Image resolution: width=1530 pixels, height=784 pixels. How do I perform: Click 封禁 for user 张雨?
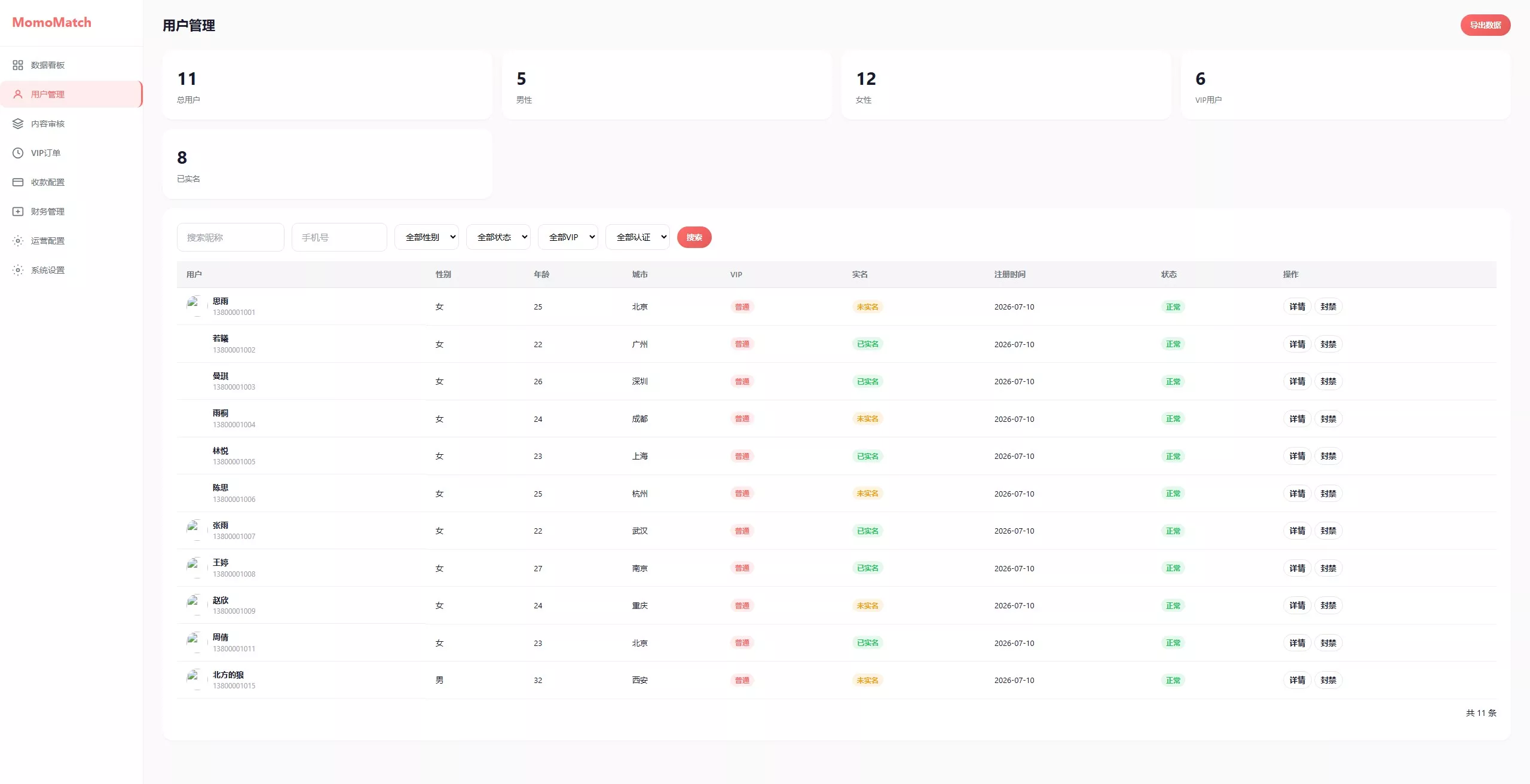coord(1328,531)
